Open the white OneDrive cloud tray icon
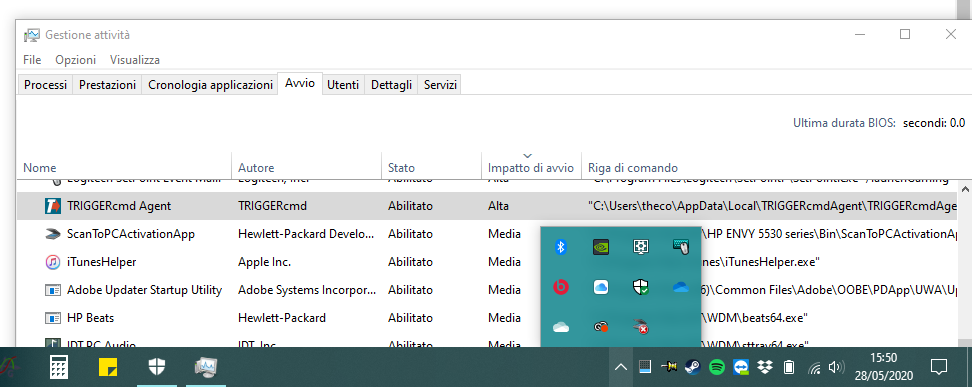Viewport: 972px width, 387px height. 560,327
